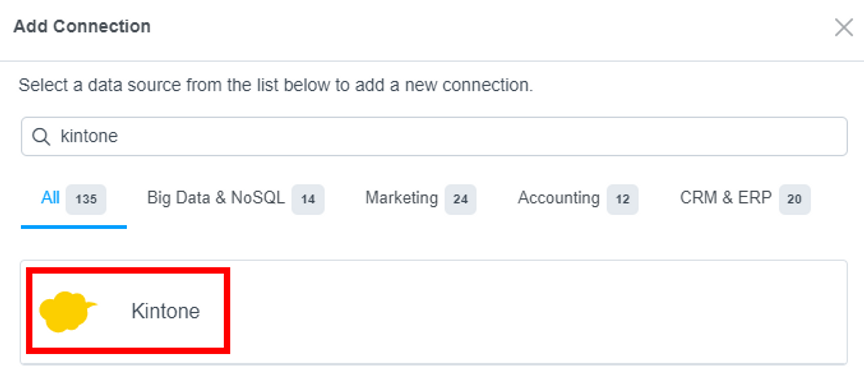The width and height of the screenshot is (864, 376).
Task: Click the 20 count badge for CRM & ERP
Action: point(795,199)
